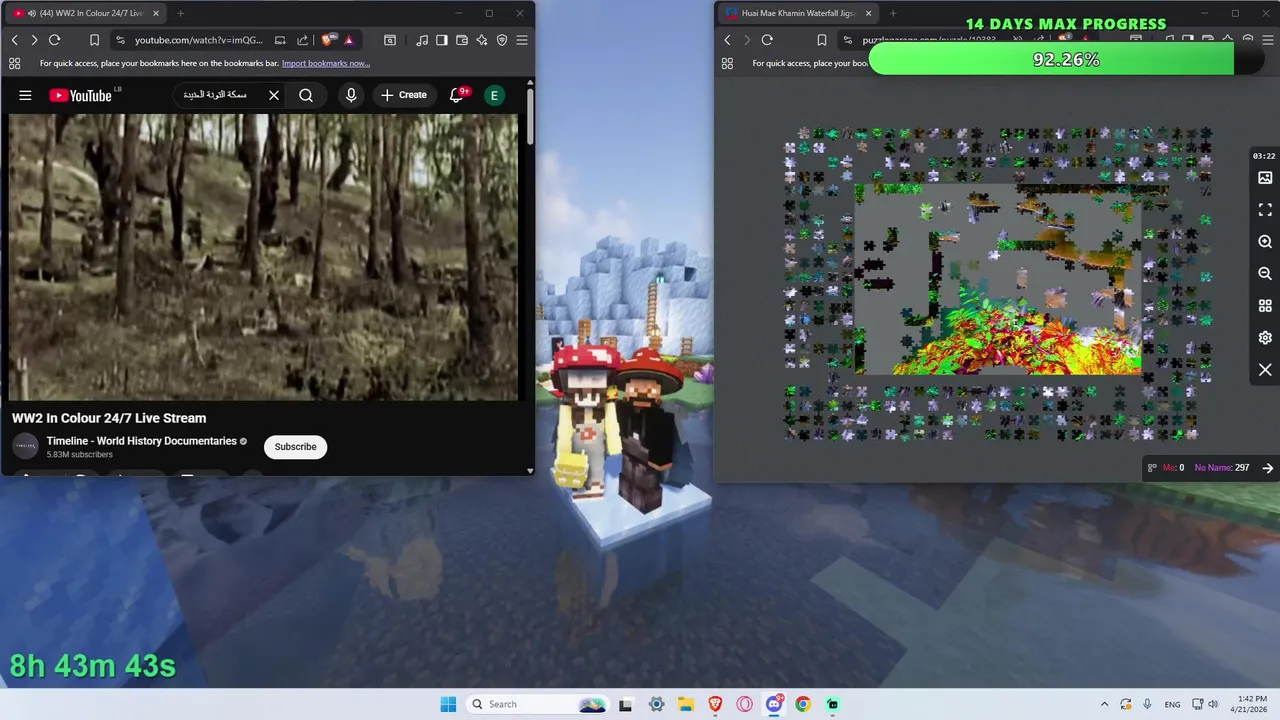This screenshot has height=720, width=1280.
Task: Open Brave Leo AI sparkle icon
Action: click(482, 40)
